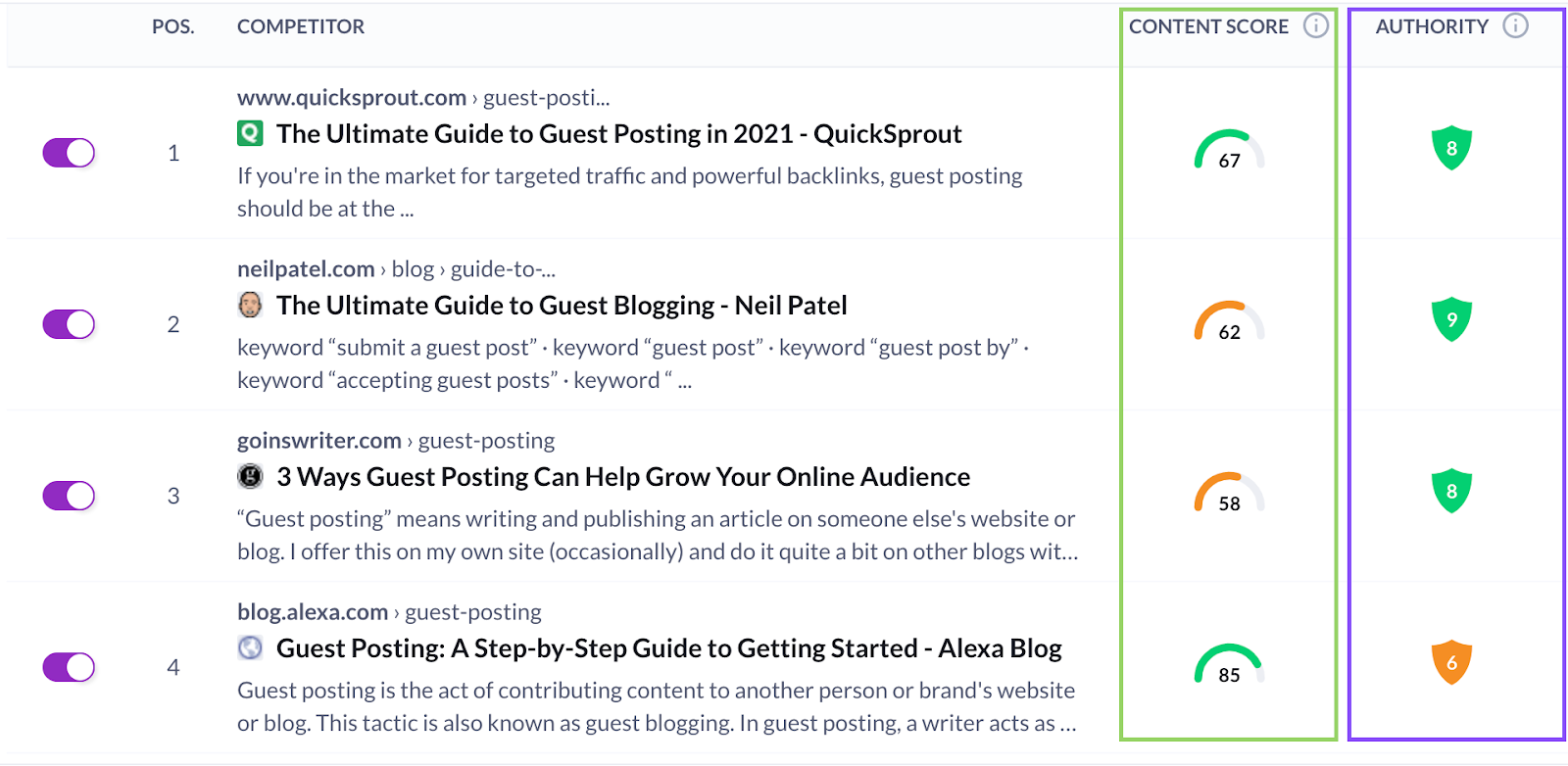Click the Content Score info icon
1568x766 pixels.
[1315, 26]
